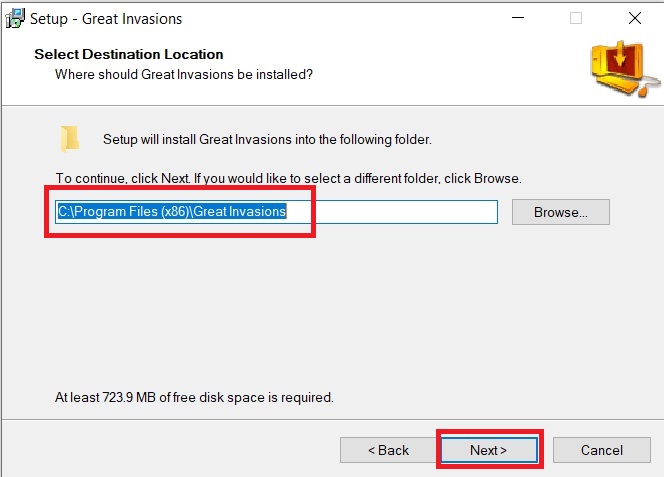The image size is (664, 477).
Task: Cancel the installation
Action: [602, 450]
